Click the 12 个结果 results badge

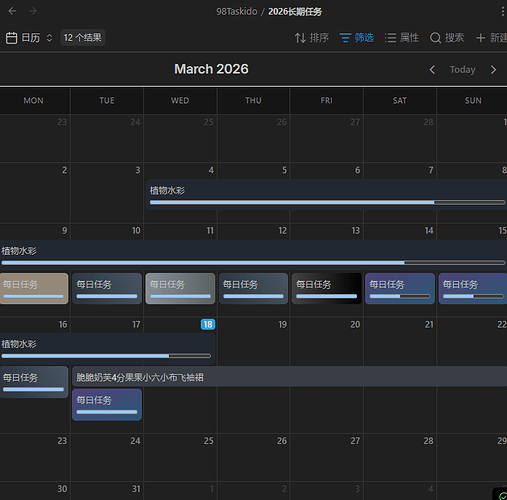click(83, 38)
